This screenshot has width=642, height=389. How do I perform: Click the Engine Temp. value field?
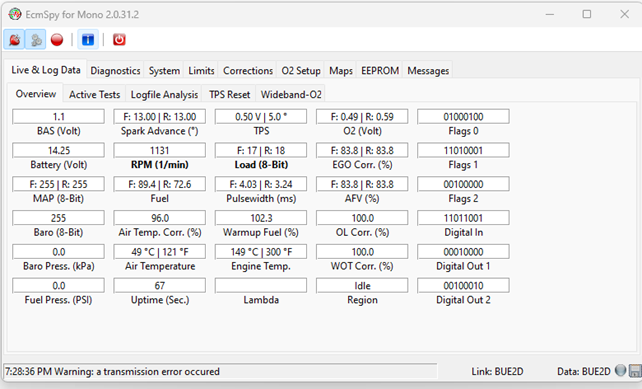coord(261,252)
